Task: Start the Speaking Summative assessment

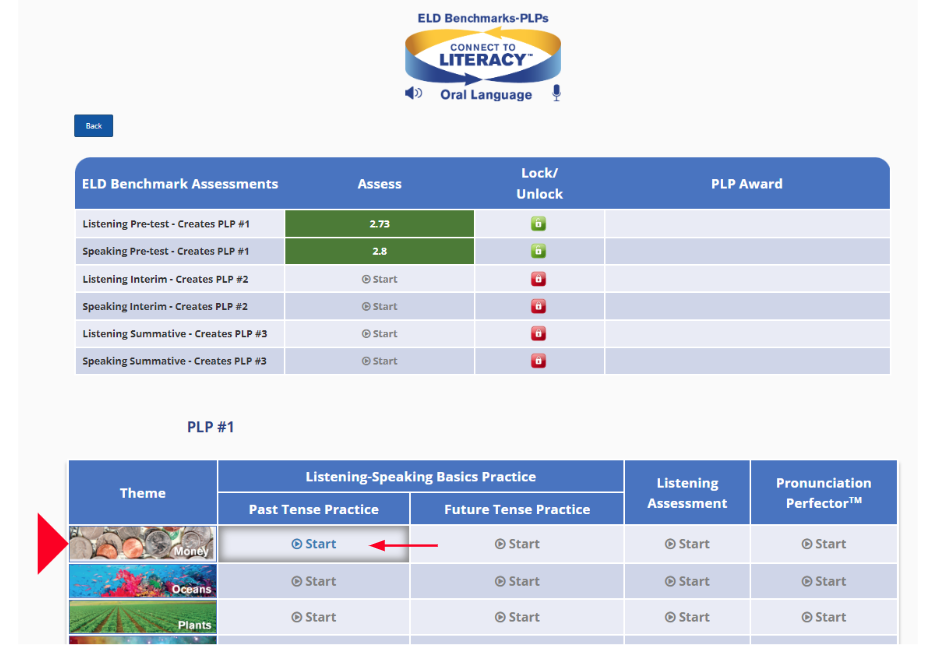Action: (379, 361)
